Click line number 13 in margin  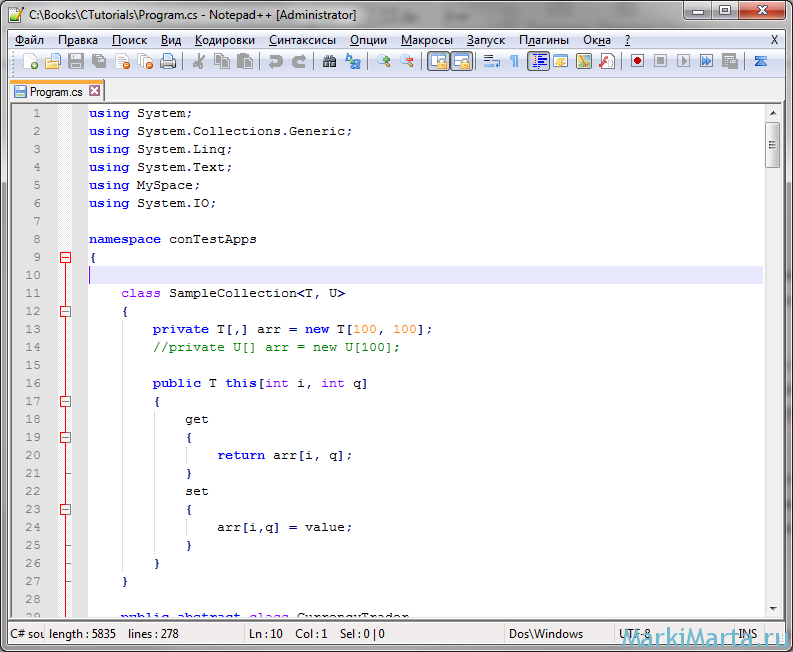click(x=33, y=329)
